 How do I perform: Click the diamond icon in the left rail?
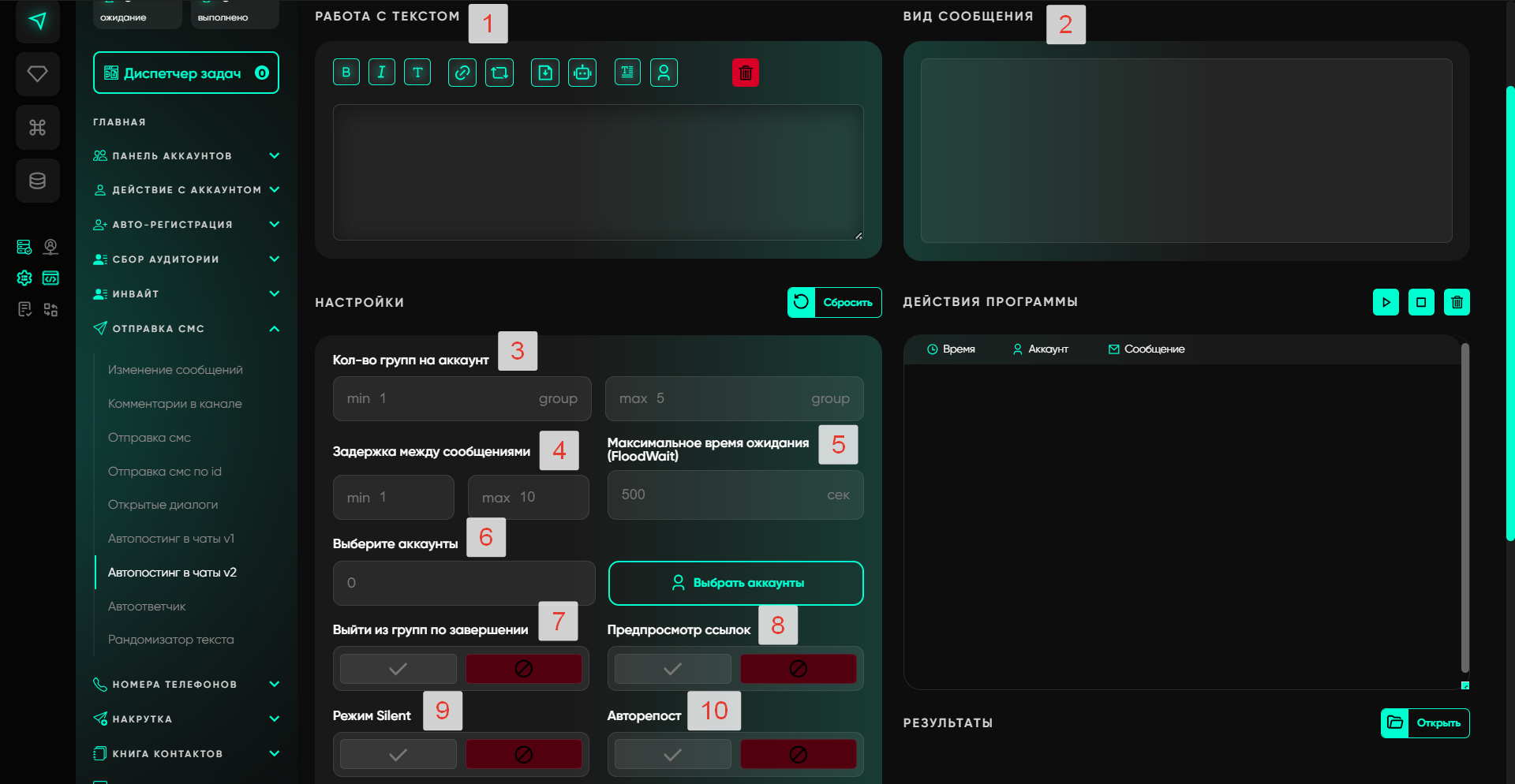37,74
